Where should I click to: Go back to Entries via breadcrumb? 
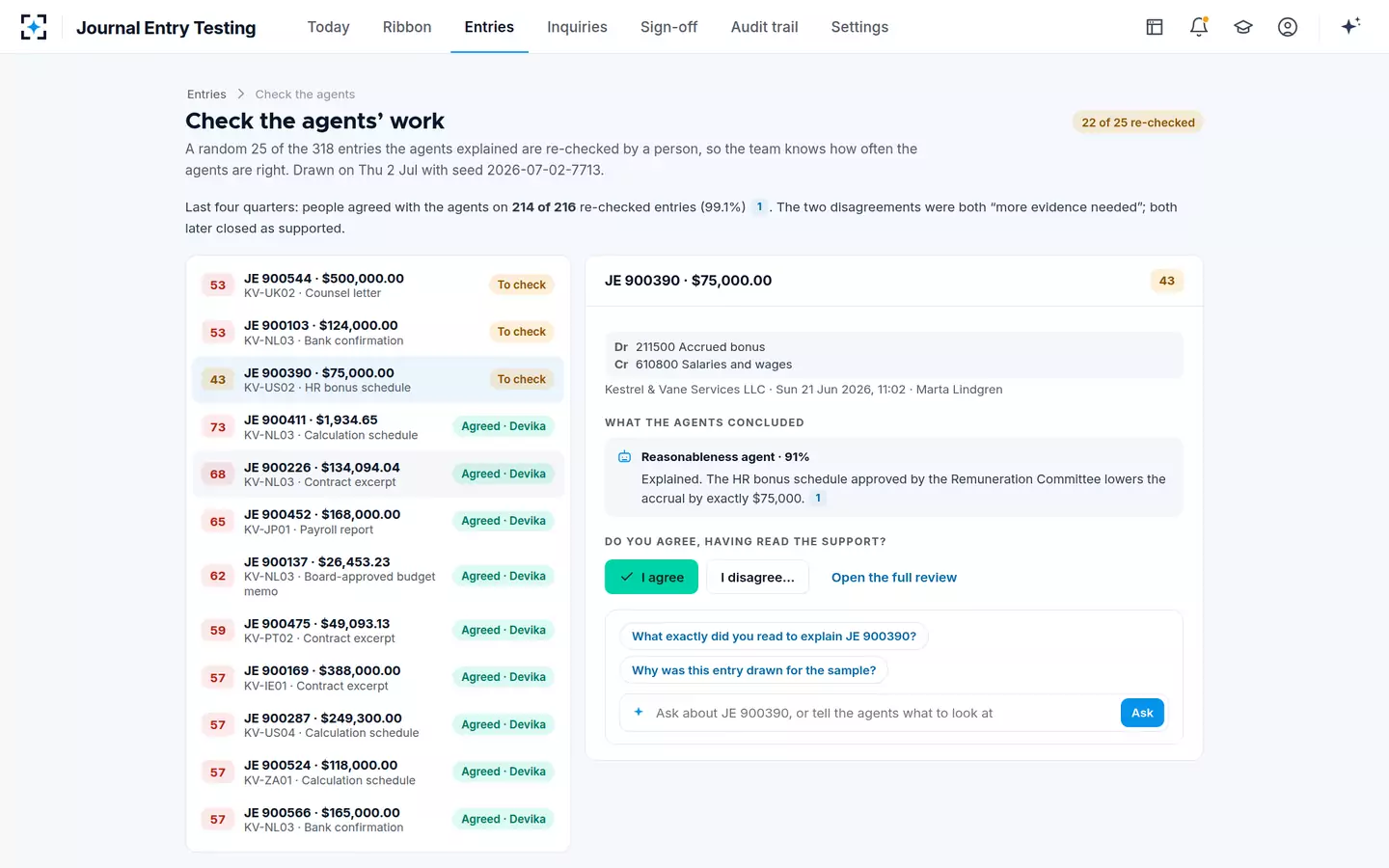tap(206, 95)
